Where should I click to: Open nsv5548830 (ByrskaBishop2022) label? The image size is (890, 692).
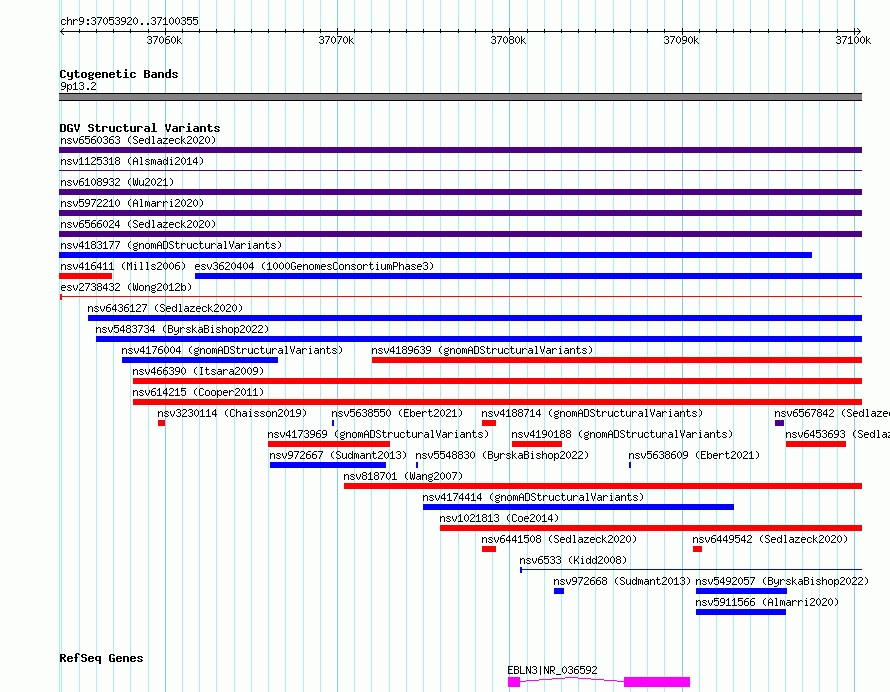(502, 455)
